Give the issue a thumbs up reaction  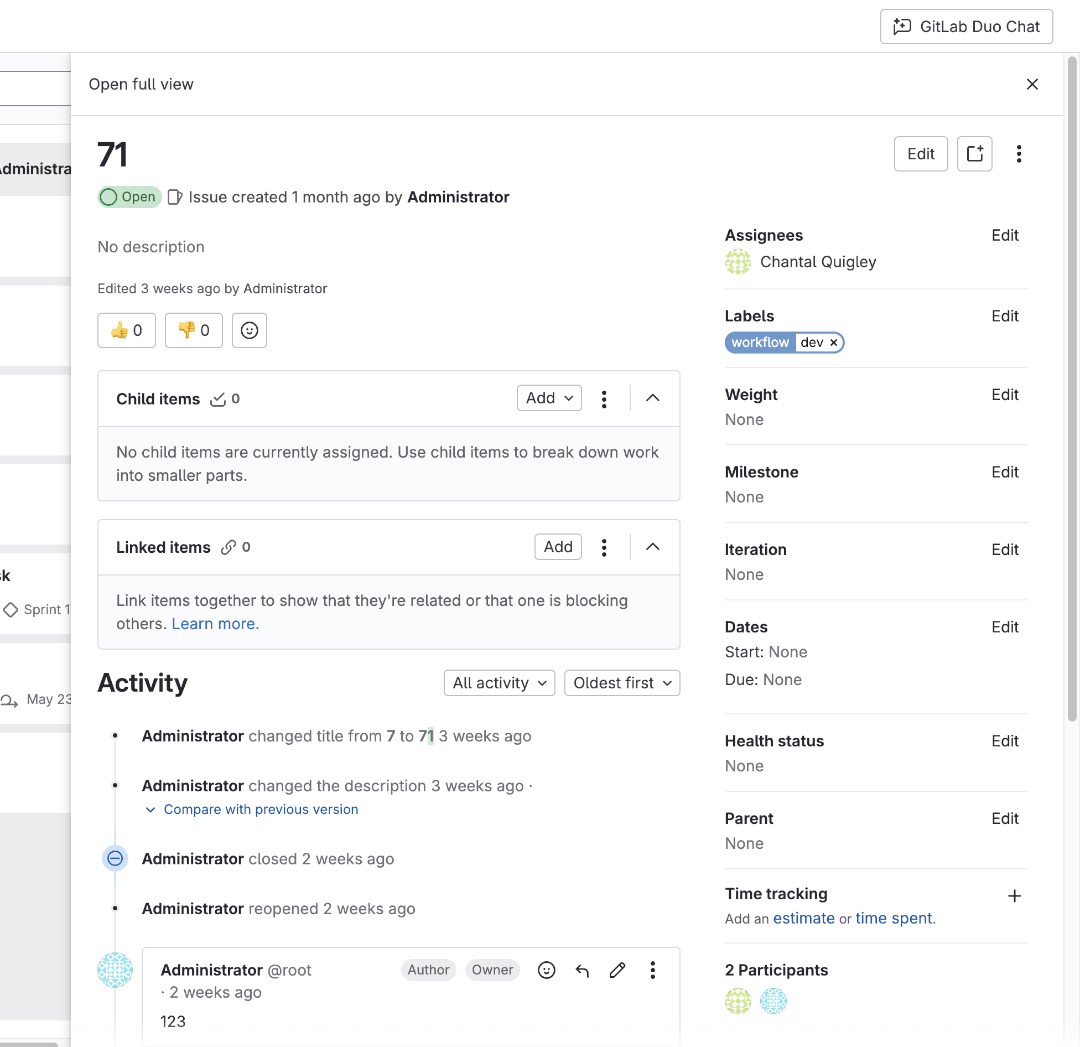[126, 330]
